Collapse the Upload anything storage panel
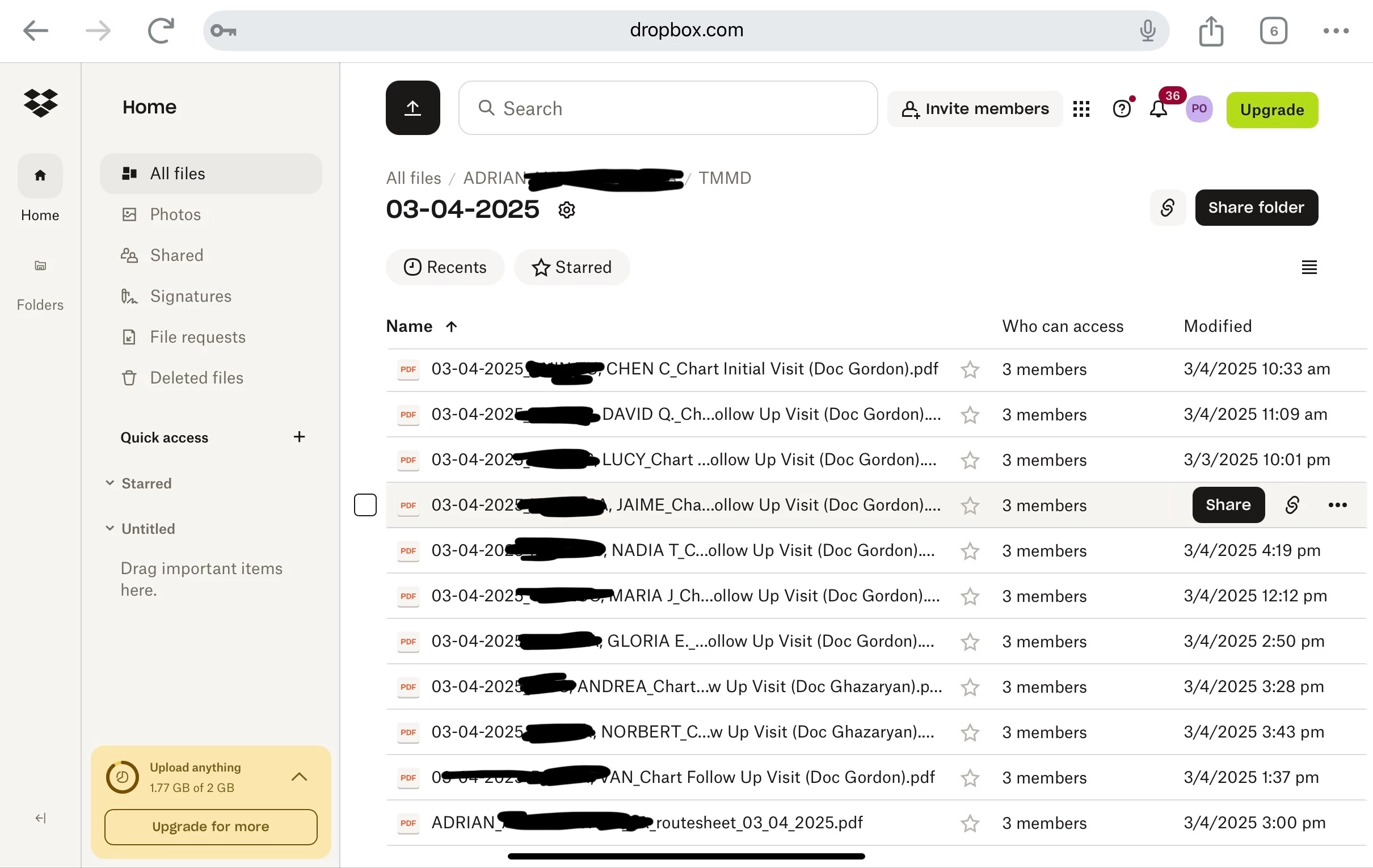This screenshot has width=1373, height=868. pos(299,777)
